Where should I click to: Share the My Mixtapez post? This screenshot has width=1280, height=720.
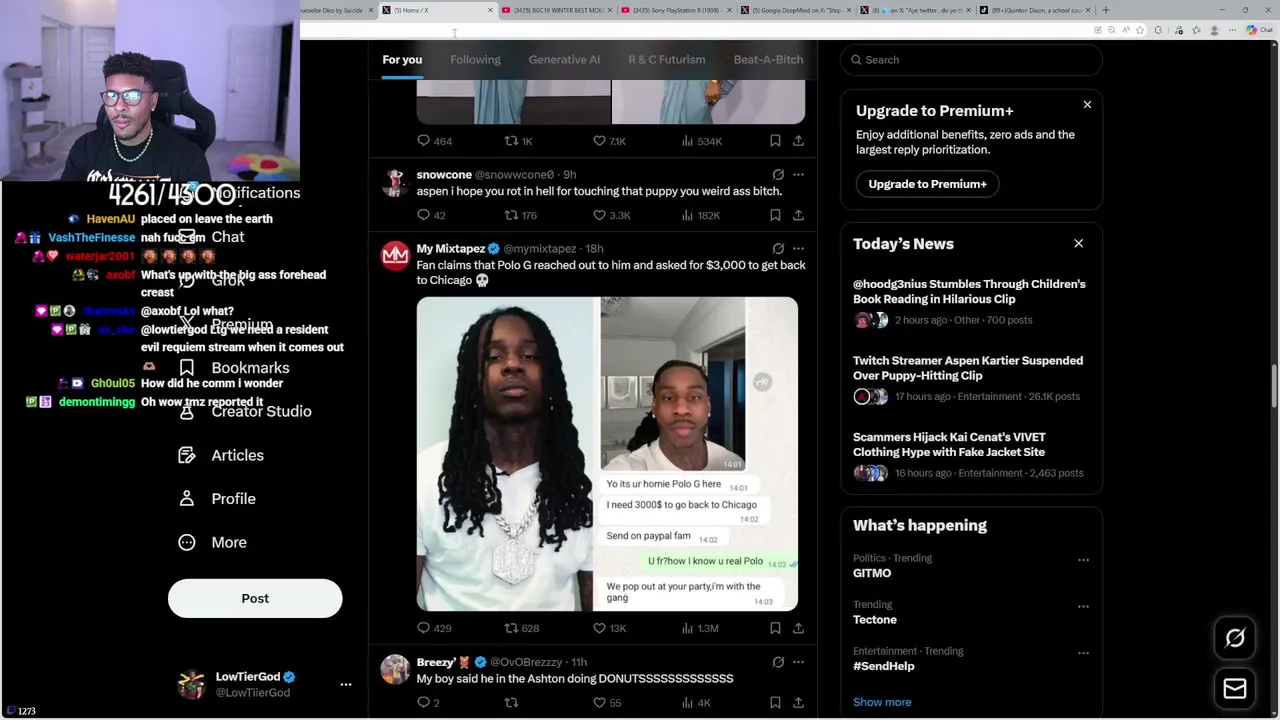coord(798,628)
